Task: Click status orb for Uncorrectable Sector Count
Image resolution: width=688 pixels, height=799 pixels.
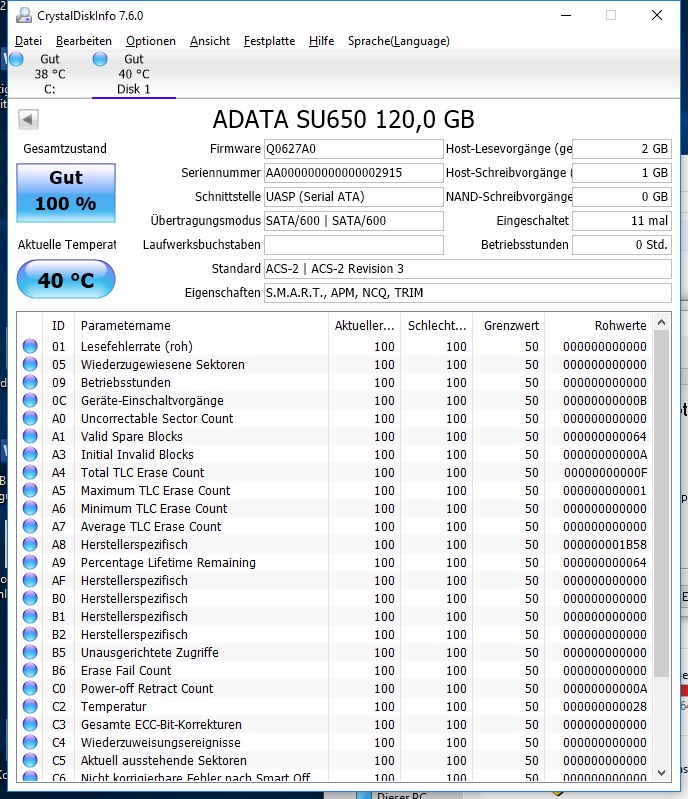Action: click(x=30, y=418)
